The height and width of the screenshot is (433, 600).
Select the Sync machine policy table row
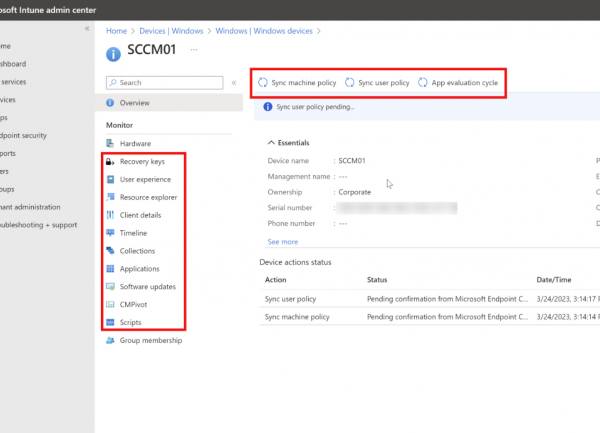[x=430, y=317]
